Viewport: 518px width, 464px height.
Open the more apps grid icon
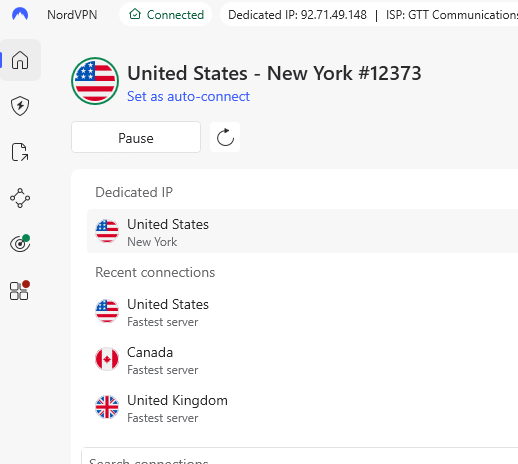click(19, 290)
